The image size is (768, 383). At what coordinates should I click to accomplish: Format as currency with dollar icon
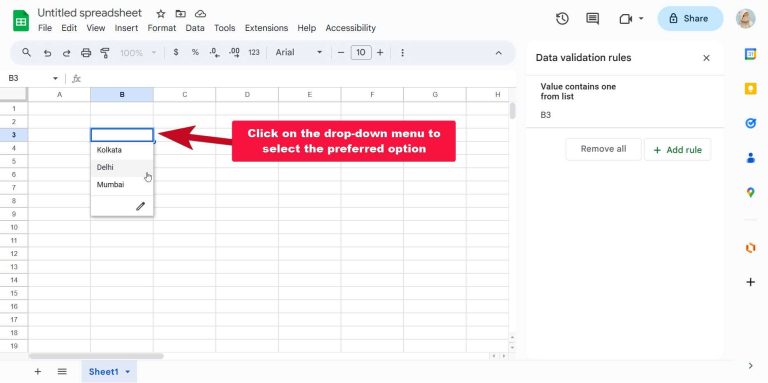[x=176, y=52]
